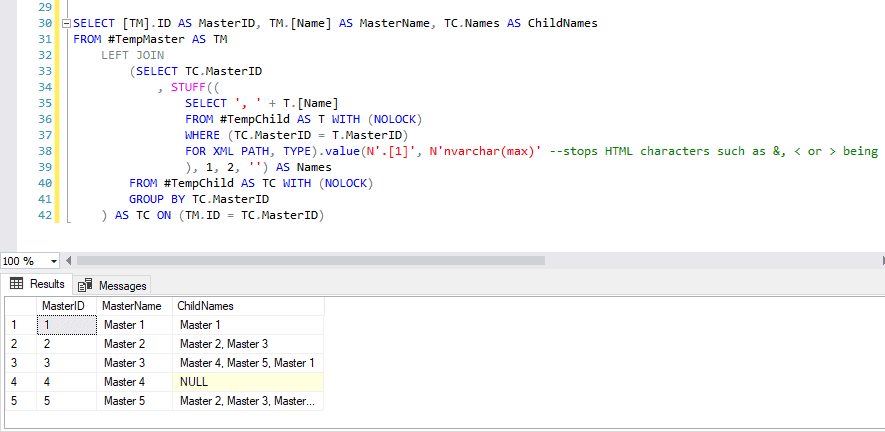Click line number 38 in the gutter
The height and width of the screenshot is (432, 885).
[46, 151]
